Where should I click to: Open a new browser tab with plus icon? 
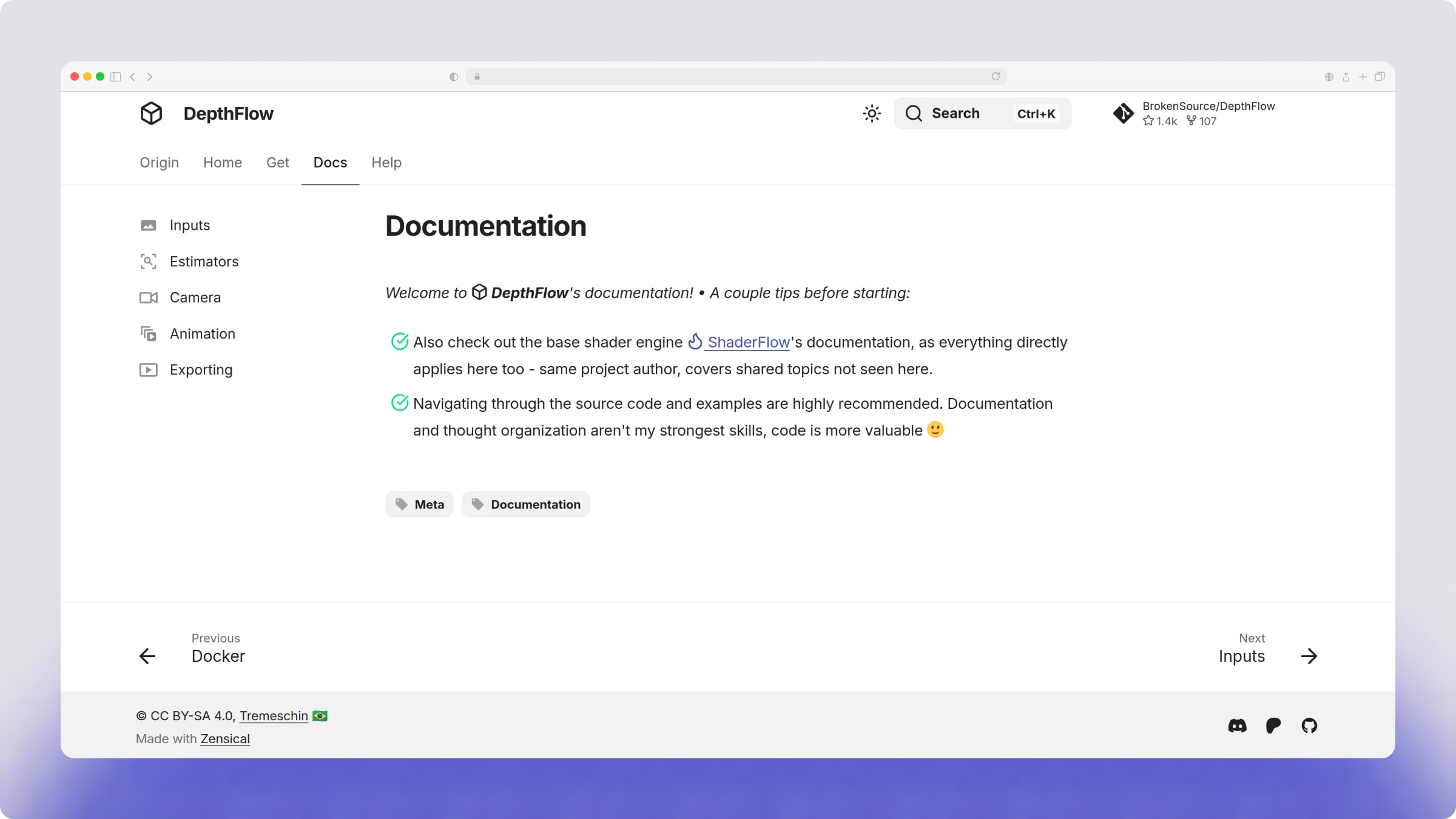[1363, 76]
